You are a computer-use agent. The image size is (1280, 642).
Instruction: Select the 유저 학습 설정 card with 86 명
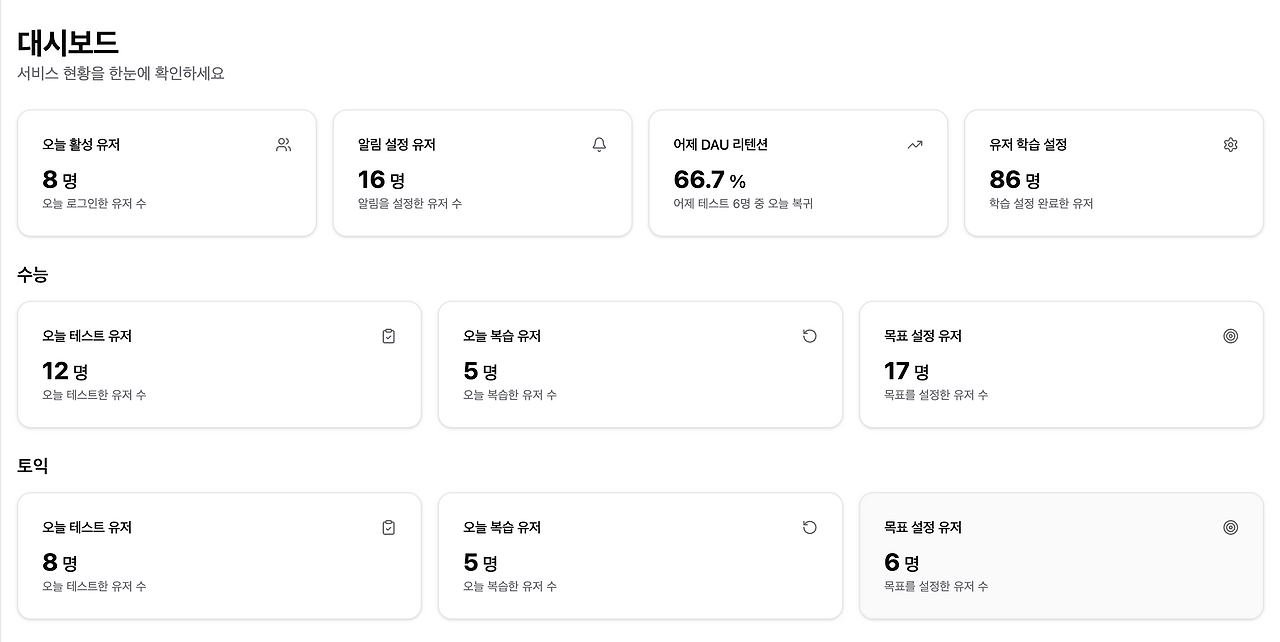pos(1113,173)
